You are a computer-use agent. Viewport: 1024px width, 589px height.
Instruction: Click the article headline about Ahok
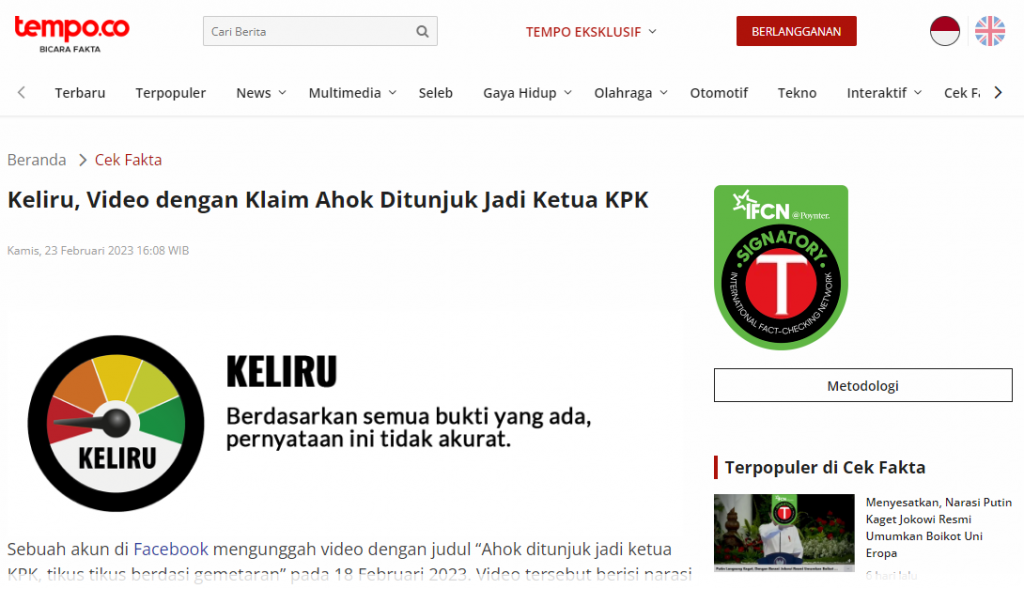click(328, 200)
